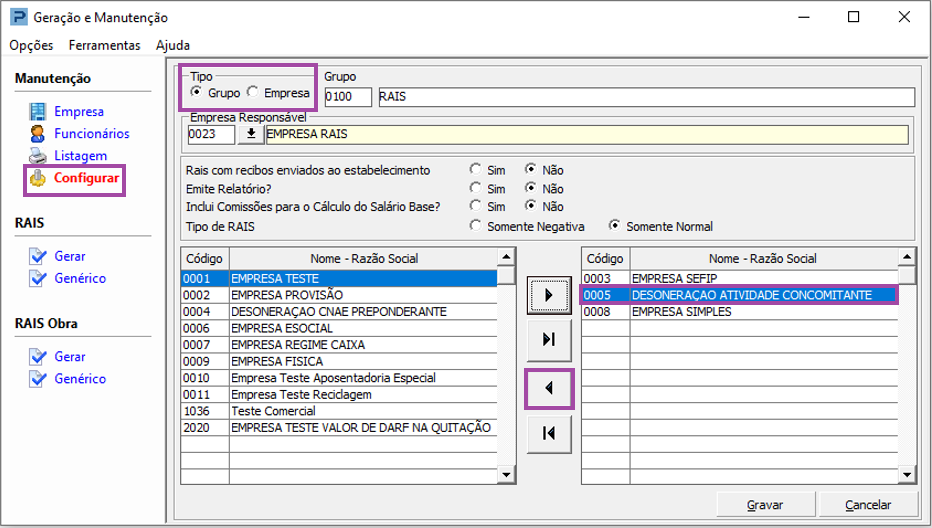
Task: Set Emite Relatório to Sim
Action: (x=475, y=188)
